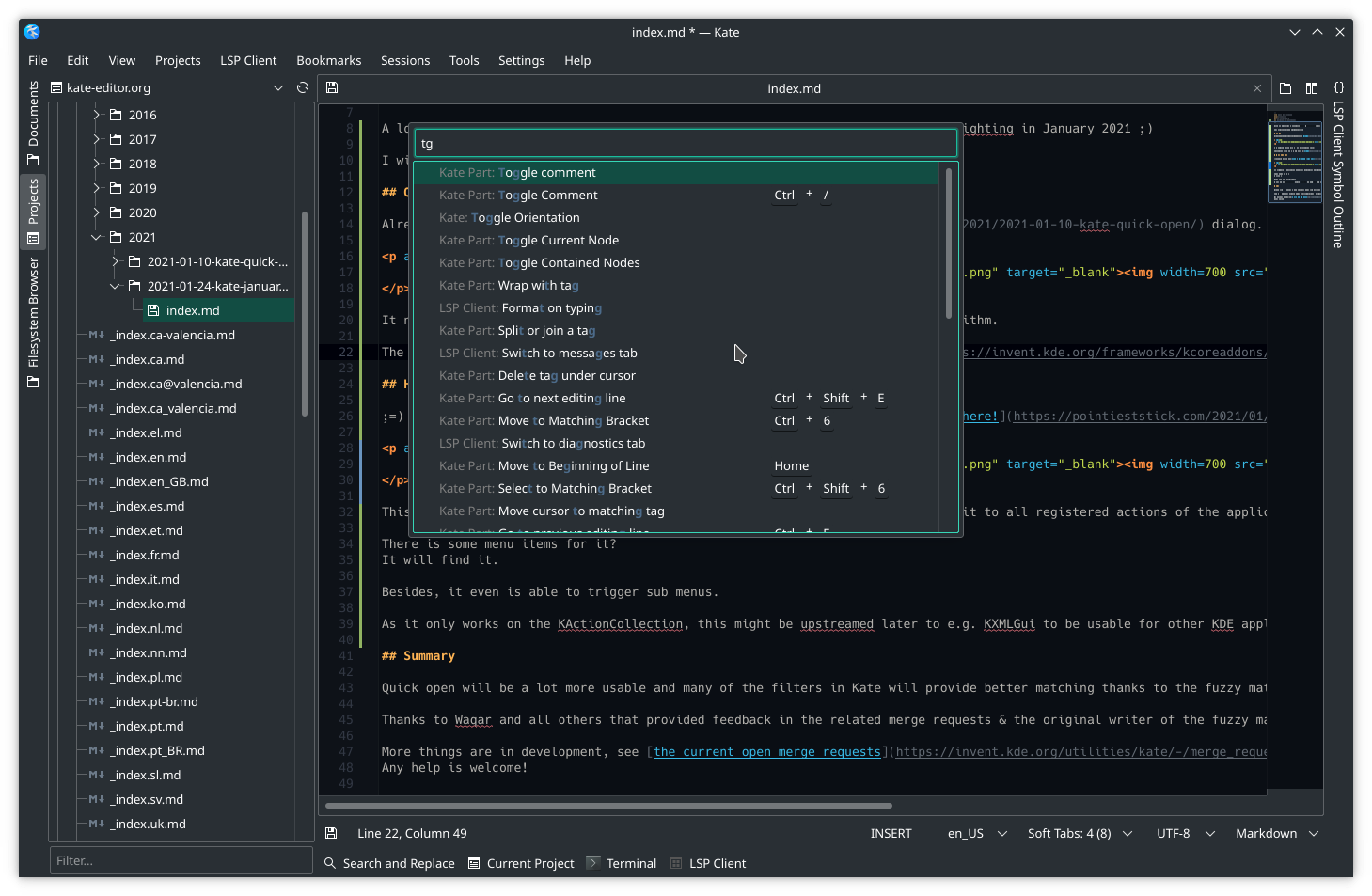This screenshot has width=1372, height=896.
Task: Open the en_US language dropdown
Action: 976,833
